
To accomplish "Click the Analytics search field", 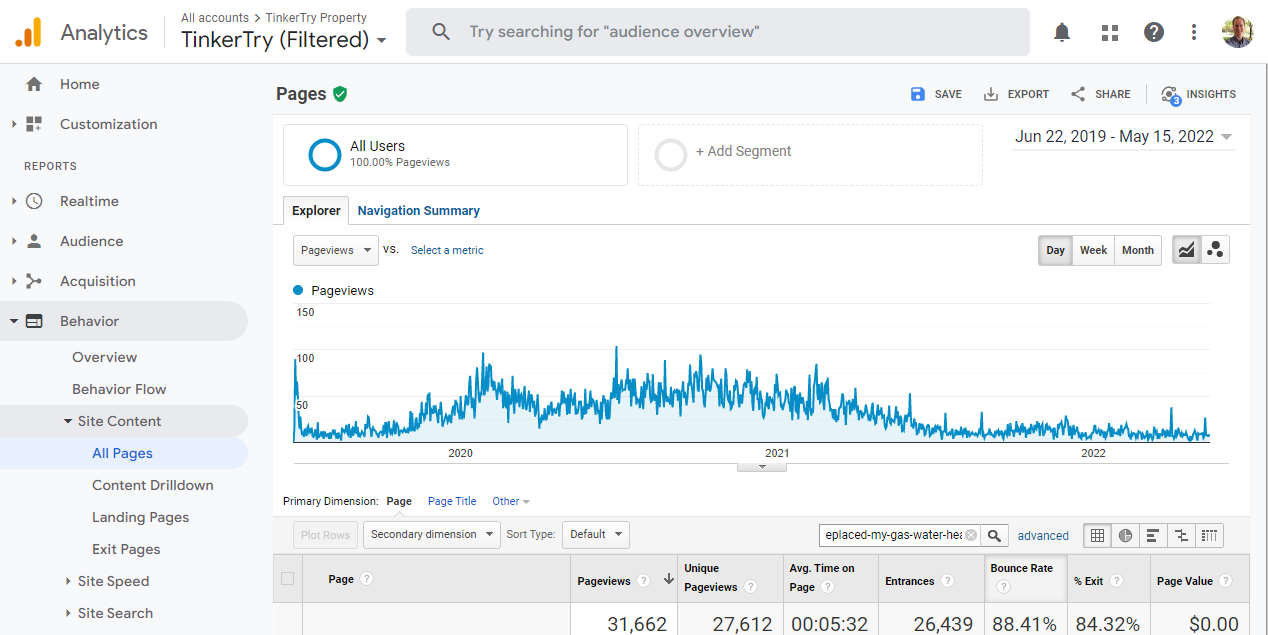I will pos(717,32).
